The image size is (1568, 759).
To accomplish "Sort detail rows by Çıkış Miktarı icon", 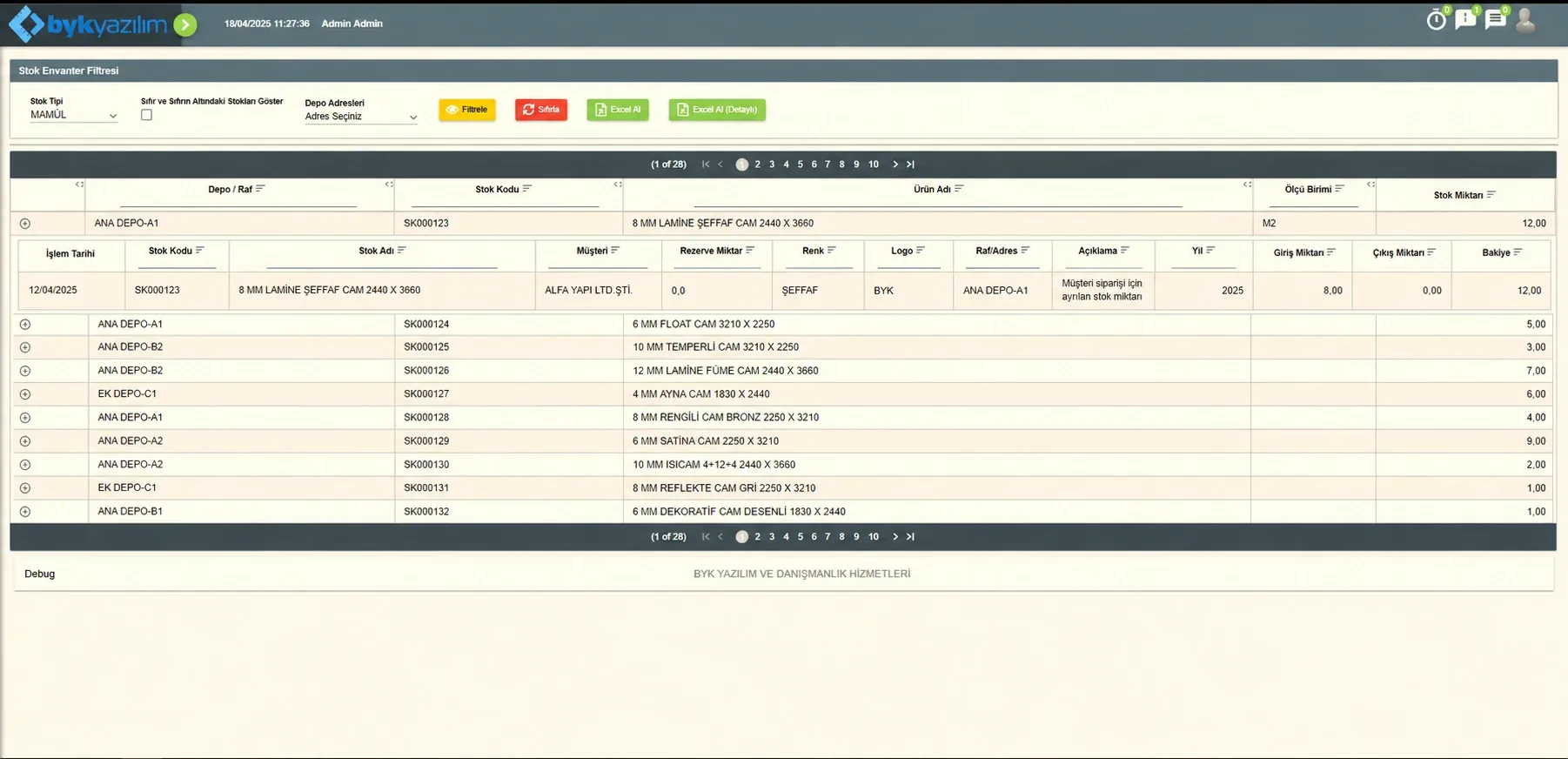I will tap(1431, 252).
